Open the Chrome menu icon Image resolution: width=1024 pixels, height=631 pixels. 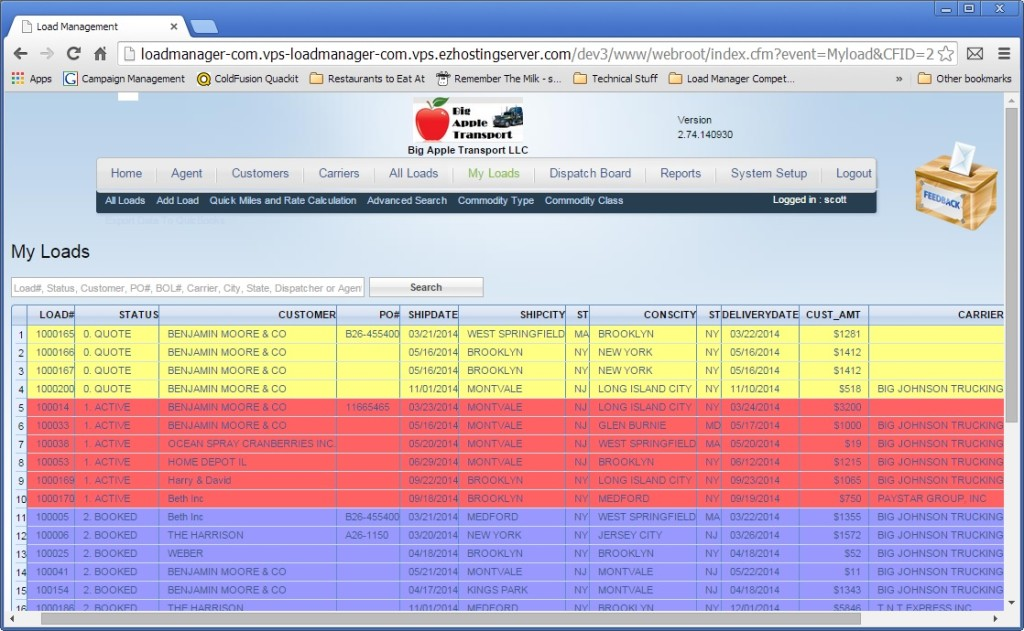[1003, 55]
